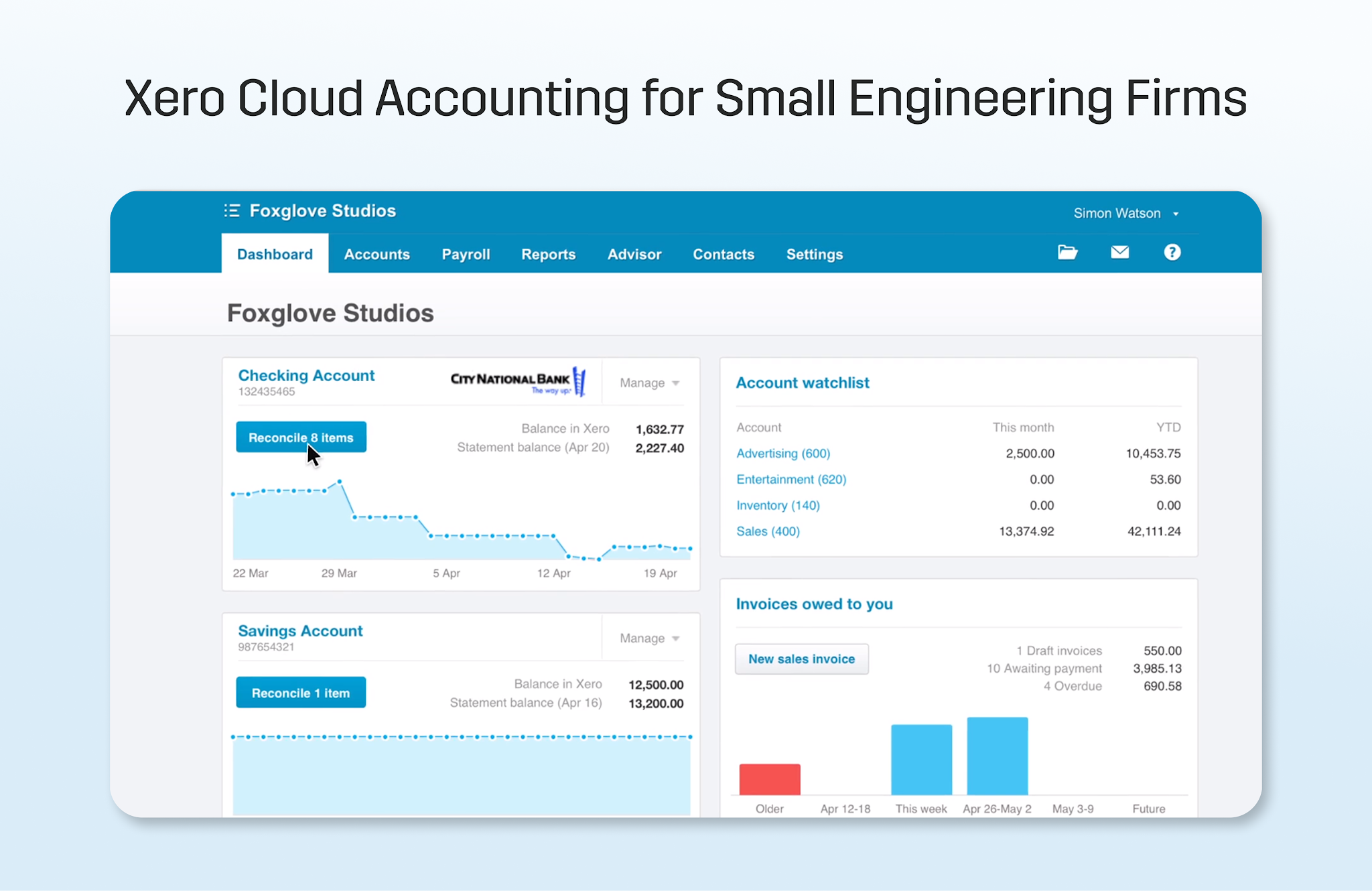Open the Payroll menu
Viewport: 1372px width, 891px height.
pyautogui.click(x=466, y=255)
